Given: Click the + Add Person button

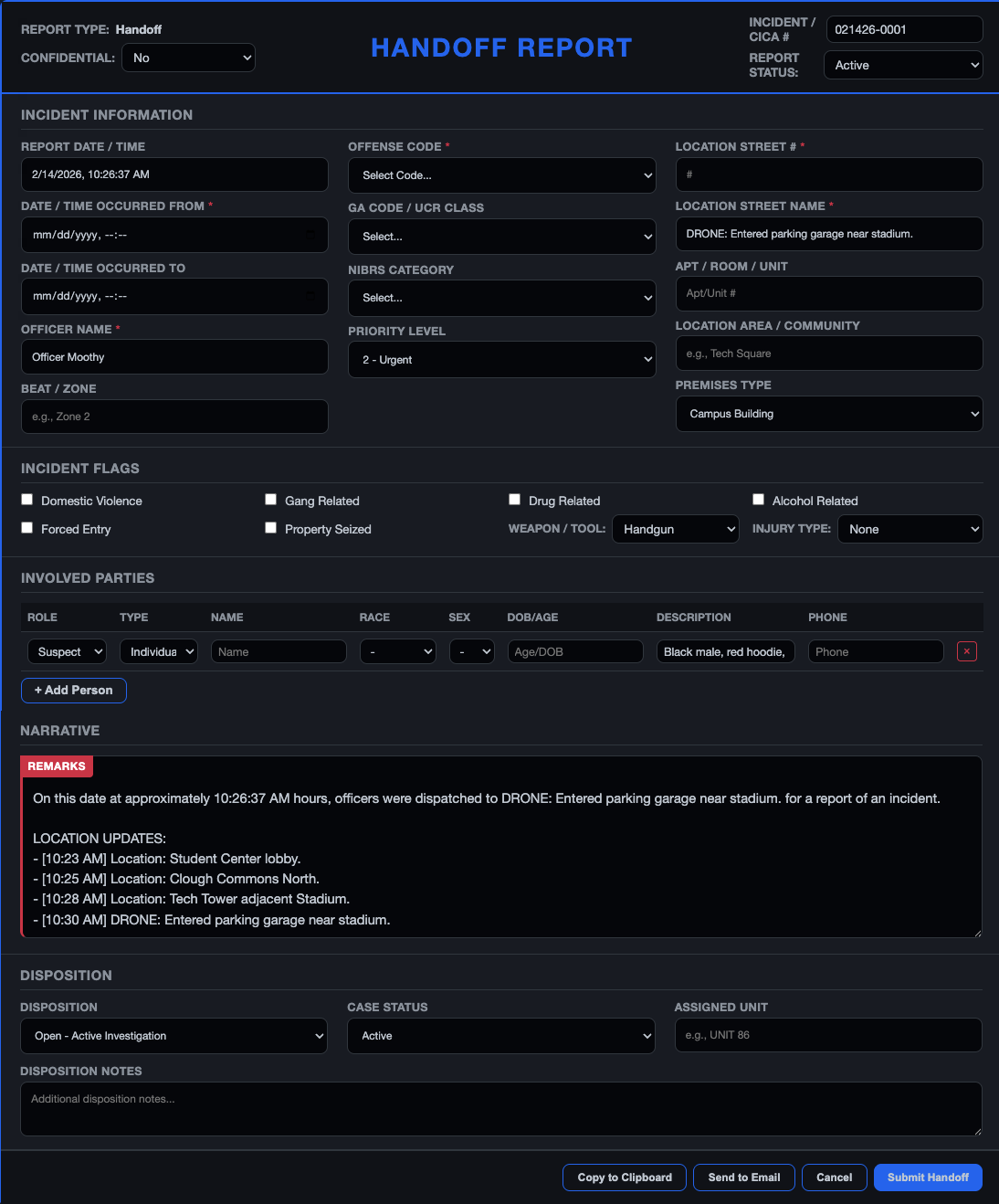Looking at the screenshot, I should point(73,690).
